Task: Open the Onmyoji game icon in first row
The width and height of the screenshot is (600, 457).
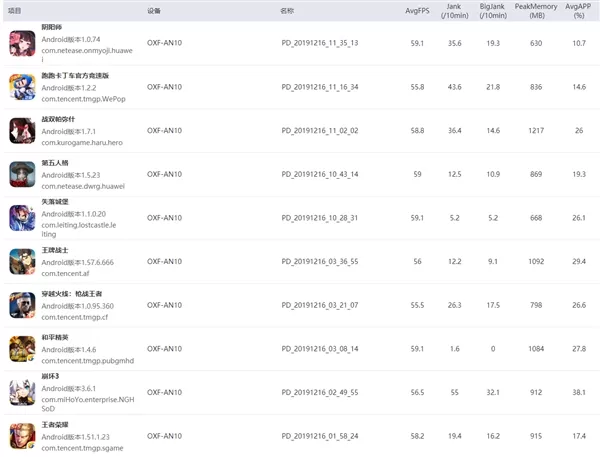Action: (22, 43)
